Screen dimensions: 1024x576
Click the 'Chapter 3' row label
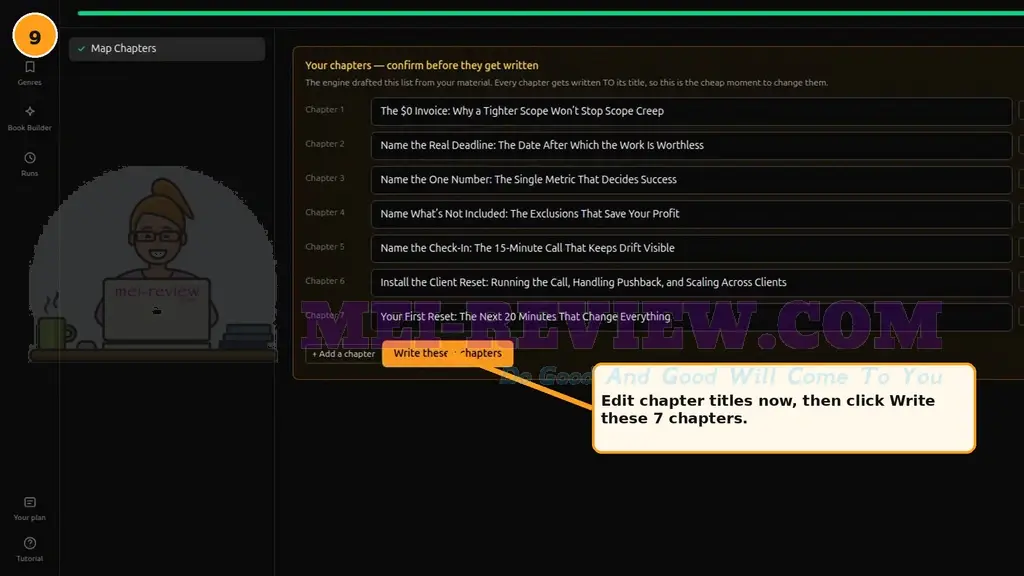(x=325, y=178)
